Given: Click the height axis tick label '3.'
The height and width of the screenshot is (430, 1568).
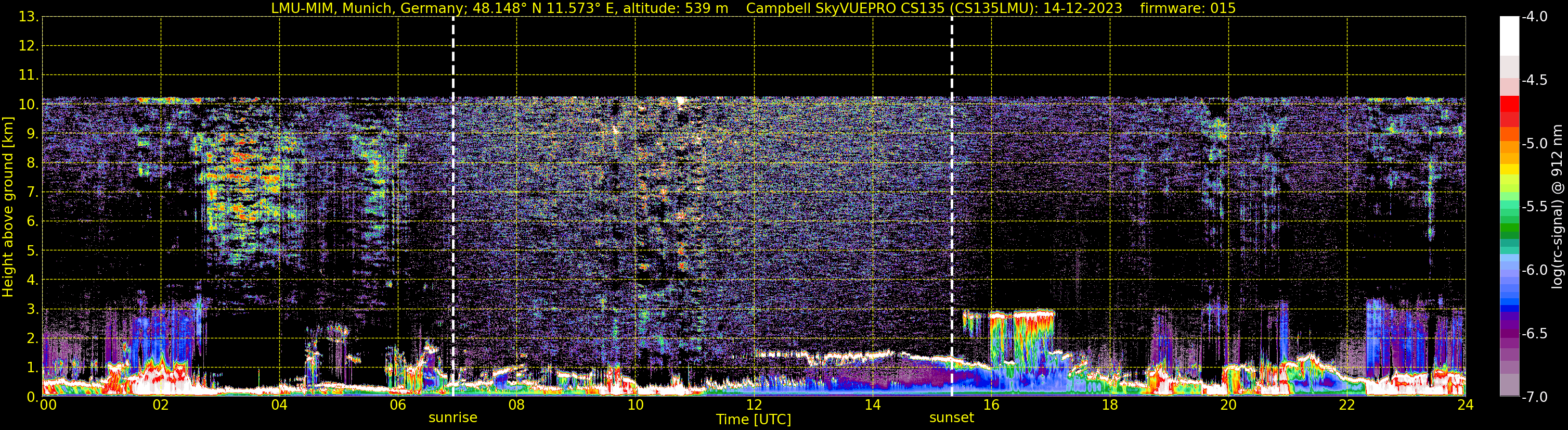Looking at the screenshot, I should coord(33,309).
